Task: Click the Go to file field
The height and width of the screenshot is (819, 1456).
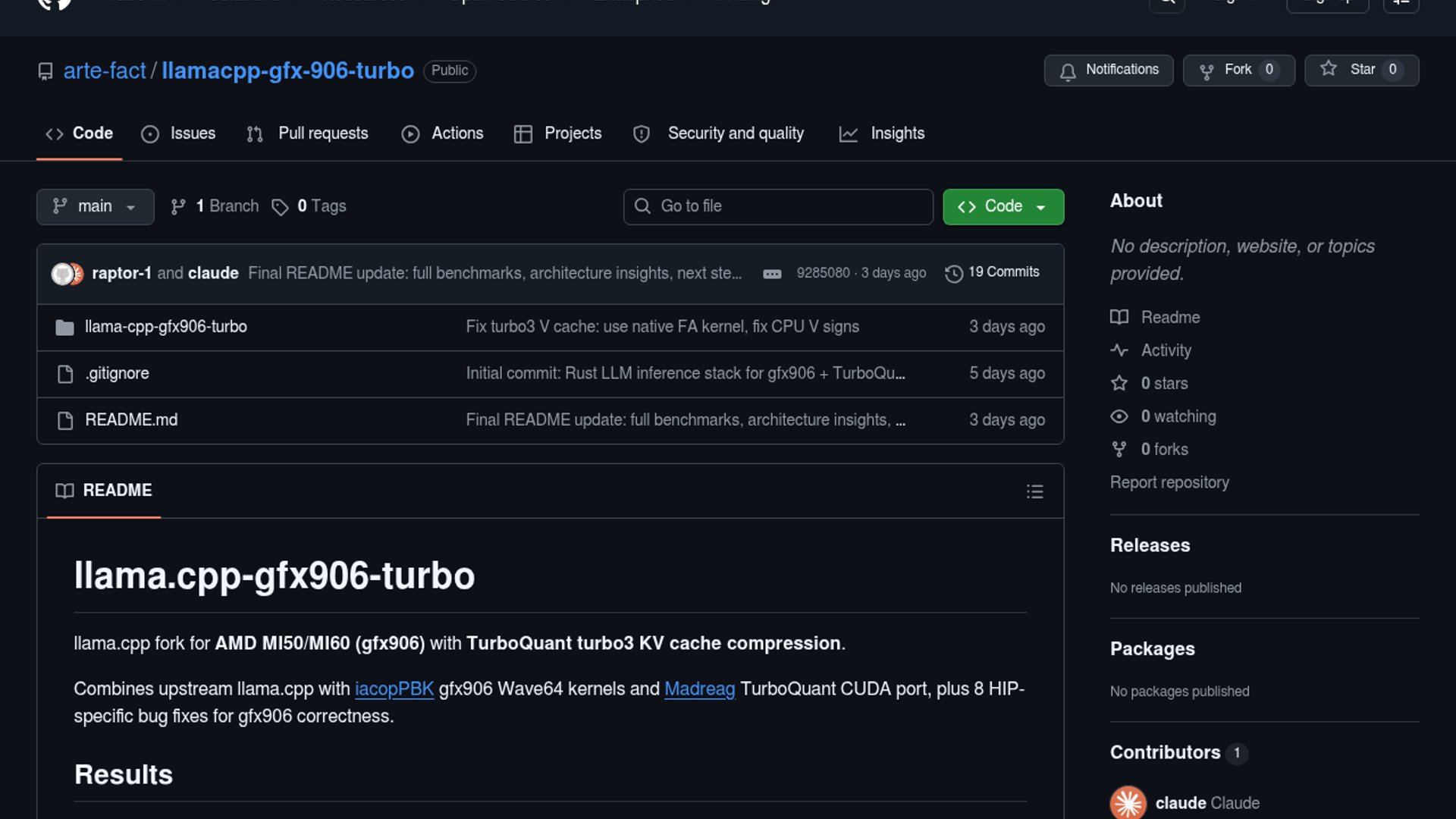Action: click(x=778, y=206)
